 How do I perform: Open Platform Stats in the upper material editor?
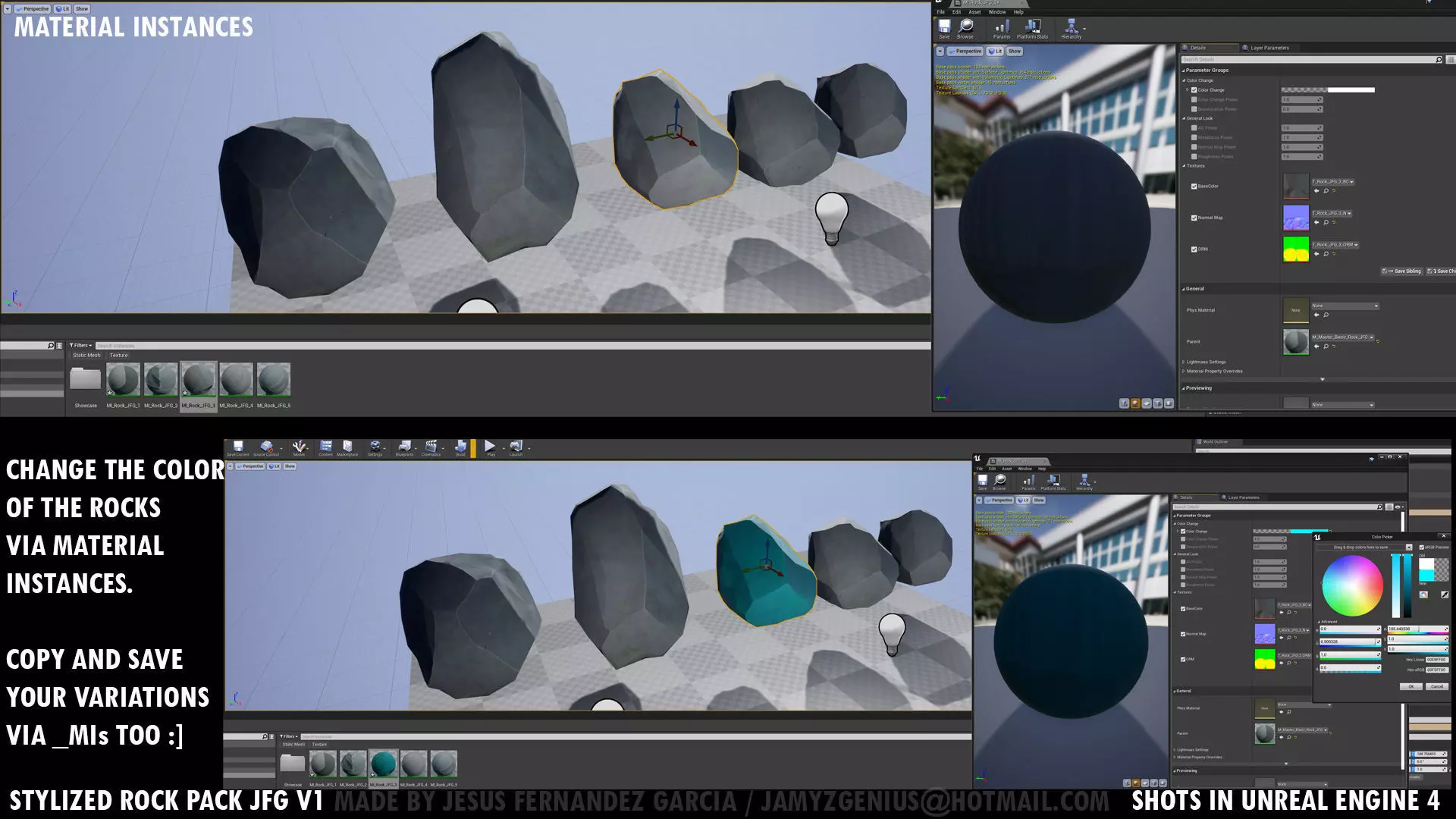[1033, 29]
